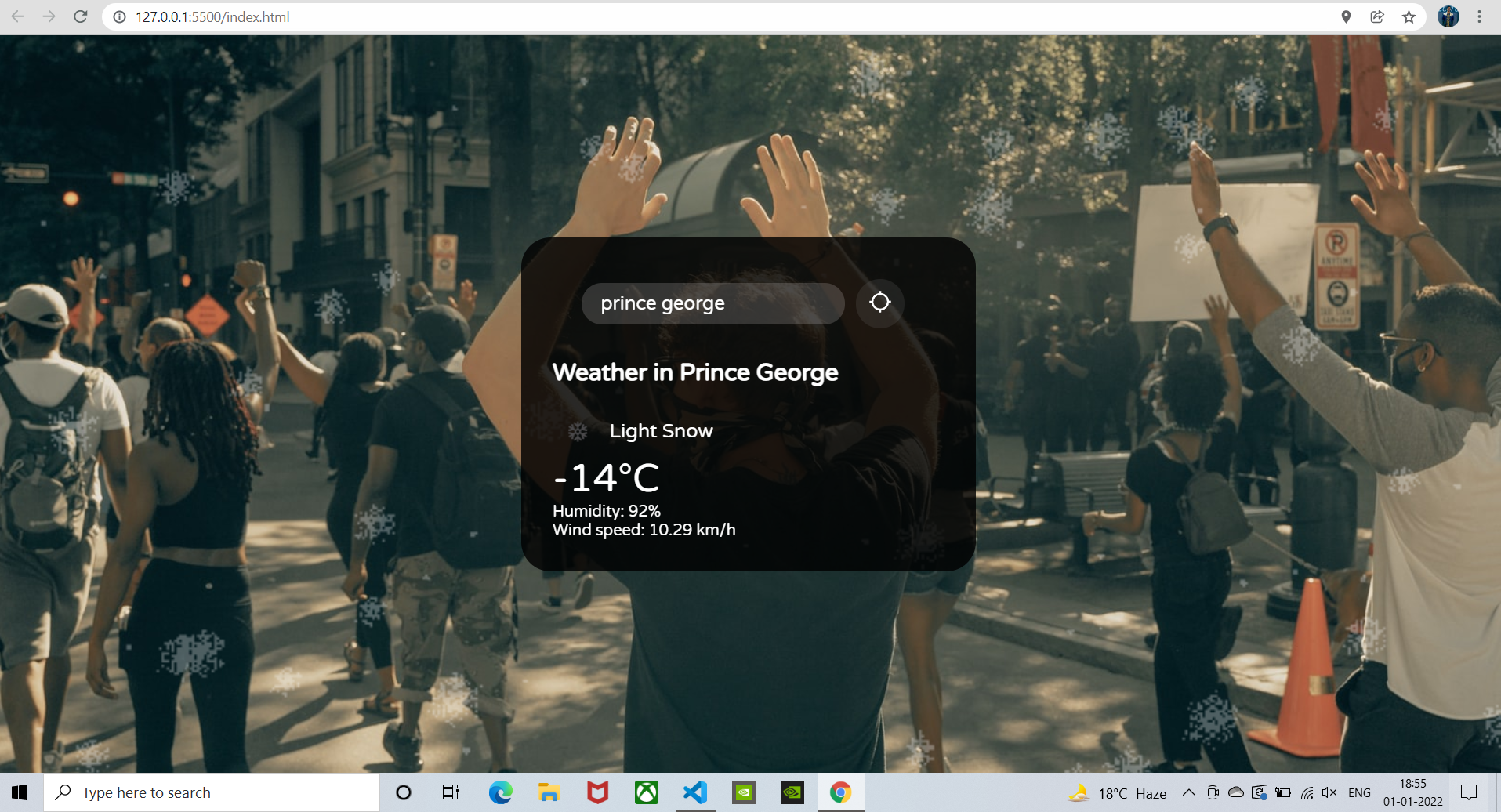
Task: Click 'Wind speed: 10.29 km/h' text
Action: [644, 530]
